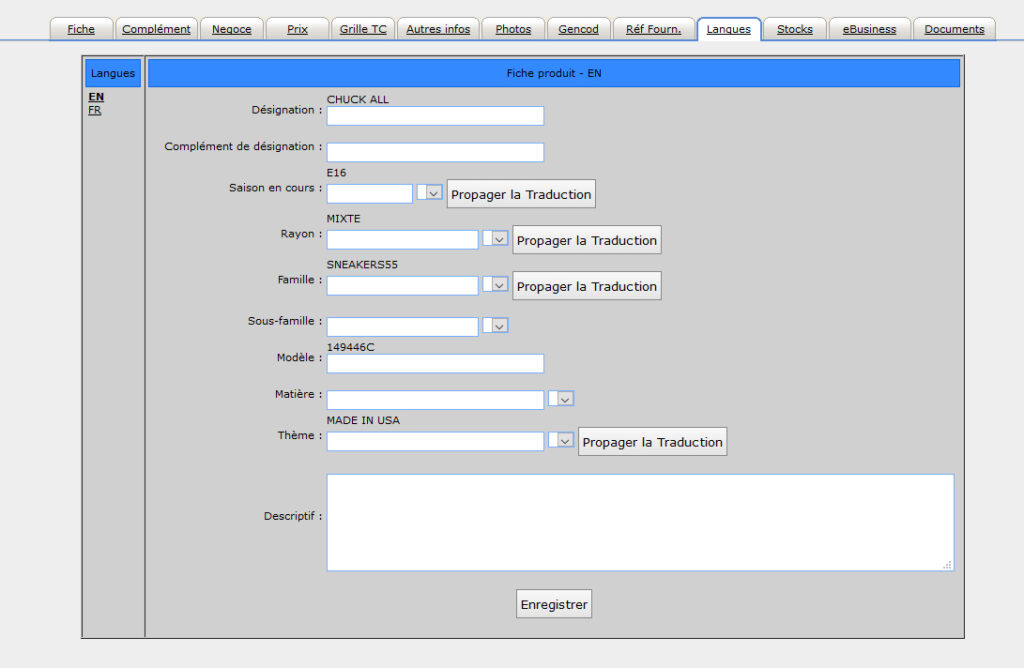Switch to the Stocks tab

tap(795, 29)
